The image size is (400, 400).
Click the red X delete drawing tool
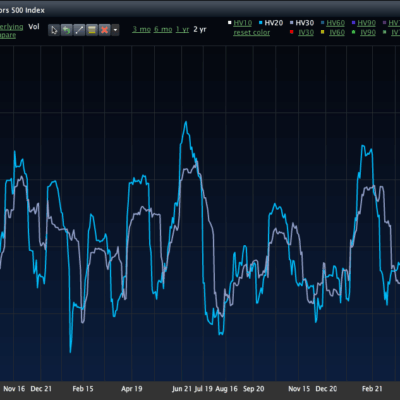(x=105, y=30)
